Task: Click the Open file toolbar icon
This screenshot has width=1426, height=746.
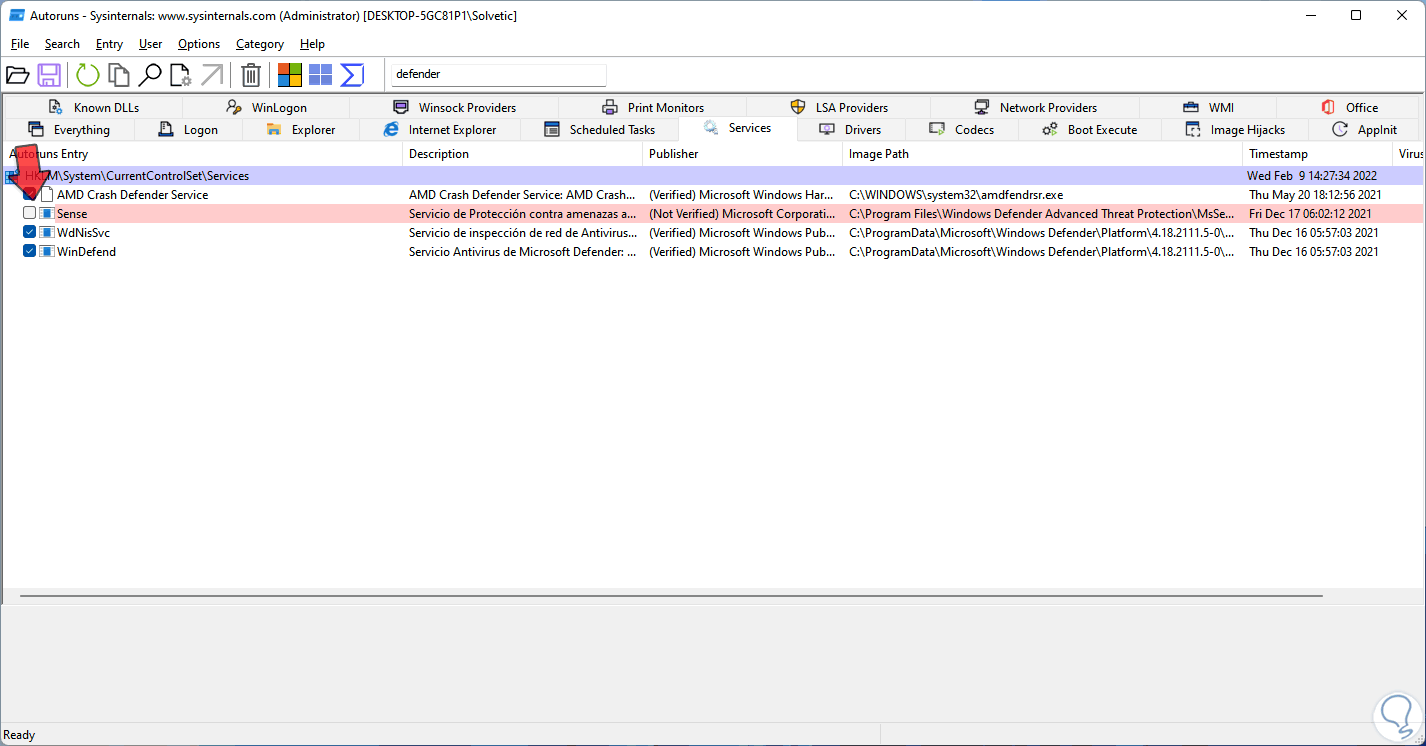Action: coord(17,75)
